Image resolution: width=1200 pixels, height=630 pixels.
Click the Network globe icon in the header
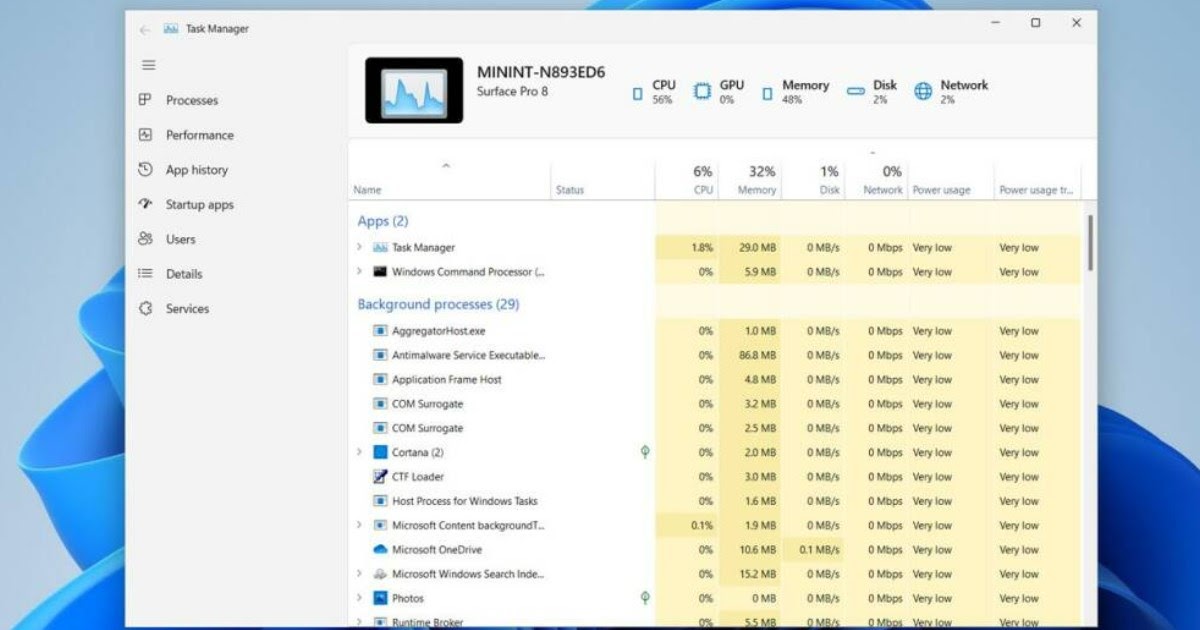click(x=921, y=92)
